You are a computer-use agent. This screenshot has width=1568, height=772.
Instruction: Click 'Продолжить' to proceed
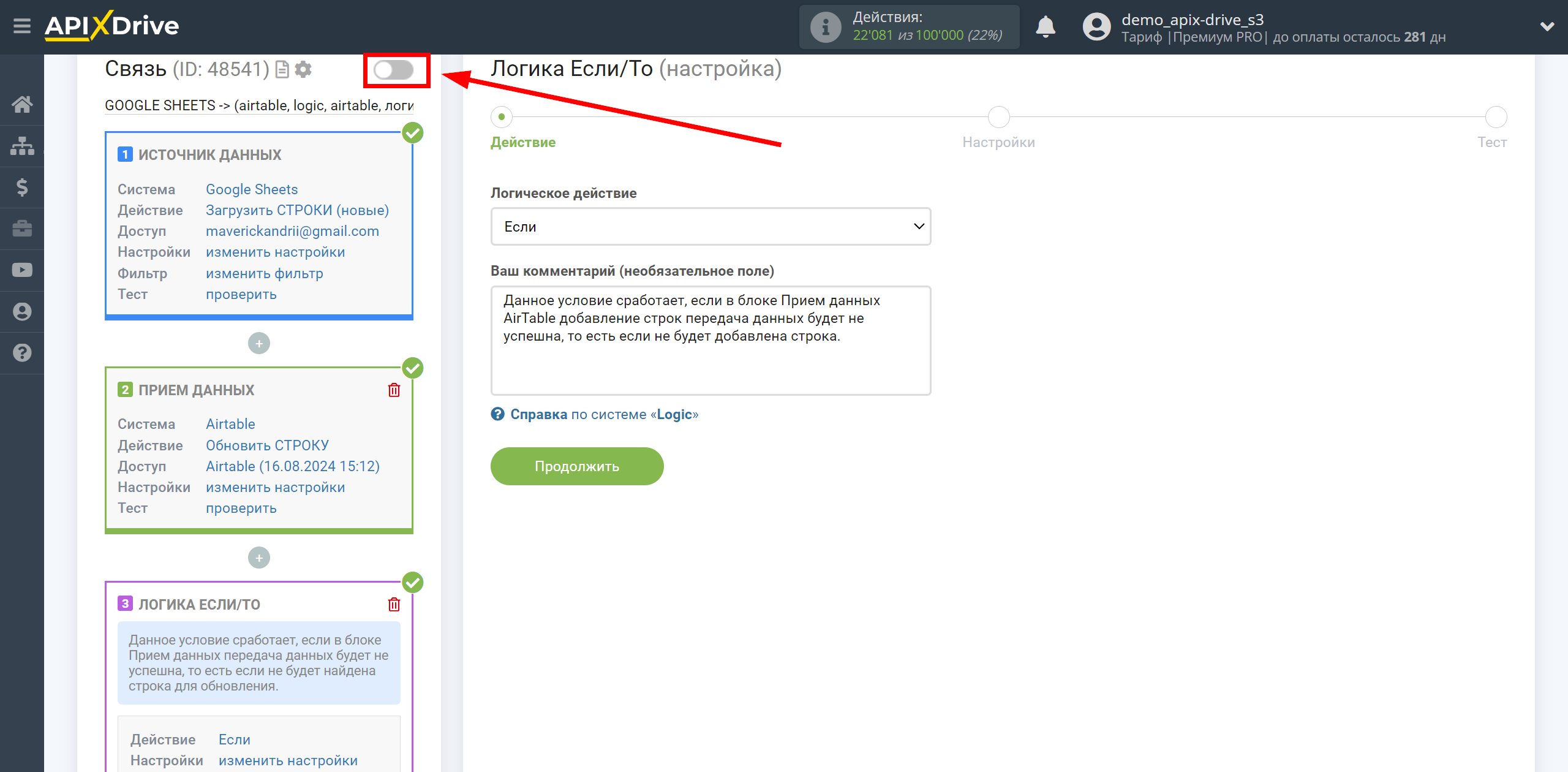[x=577, y=466]
